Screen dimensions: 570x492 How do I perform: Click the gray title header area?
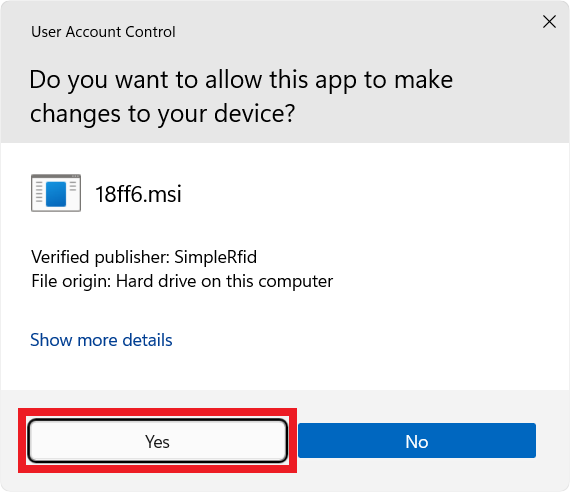coord(285,72)
